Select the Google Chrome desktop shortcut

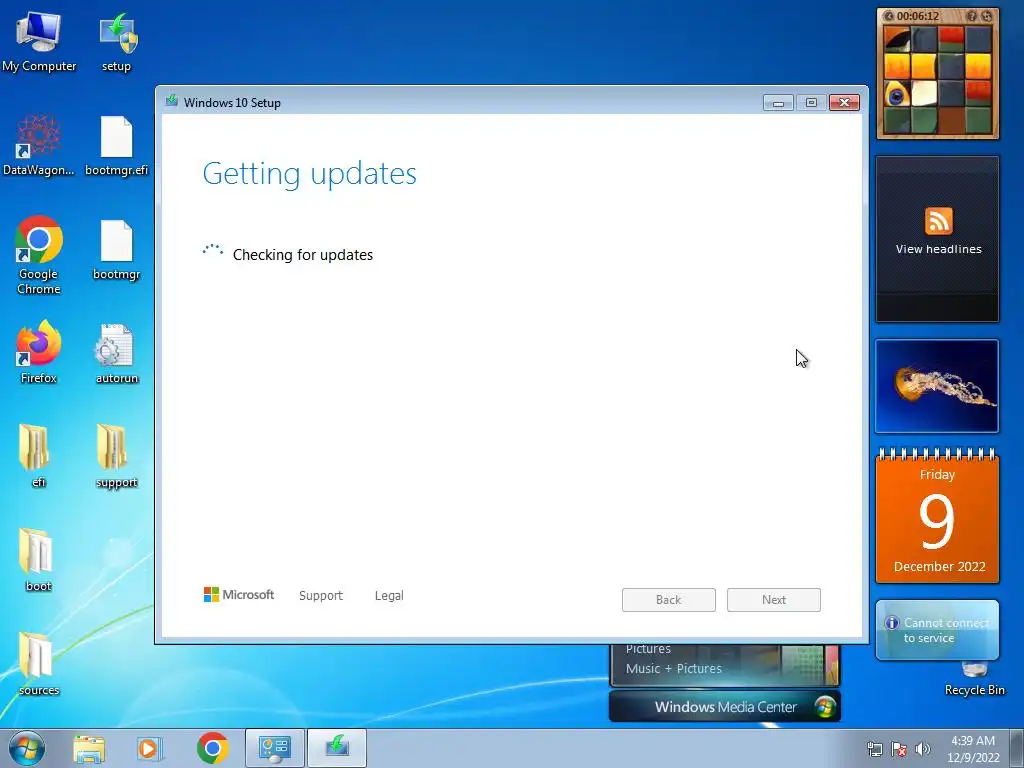(39, 255)
